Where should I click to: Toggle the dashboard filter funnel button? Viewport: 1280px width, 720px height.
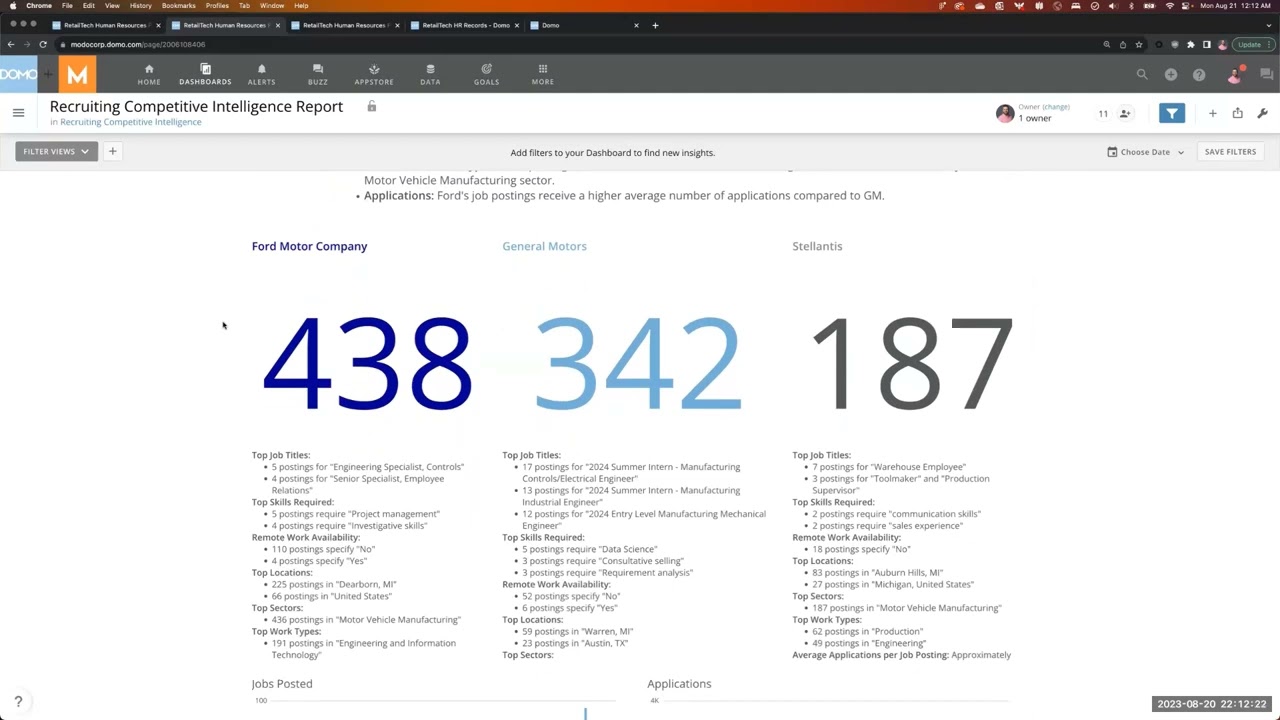point(1172,114)
